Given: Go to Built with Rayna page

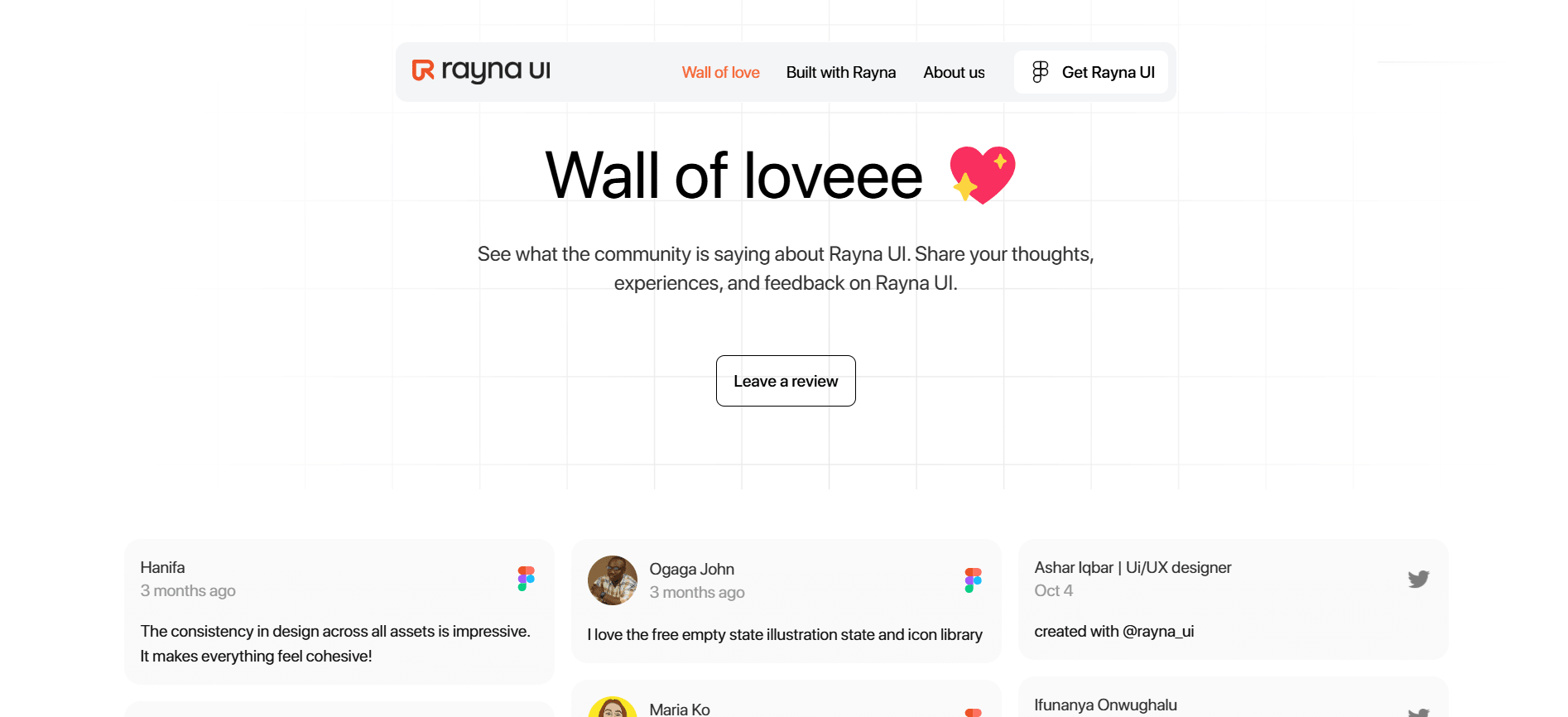Looking at the screenshot, I should 840,72.
